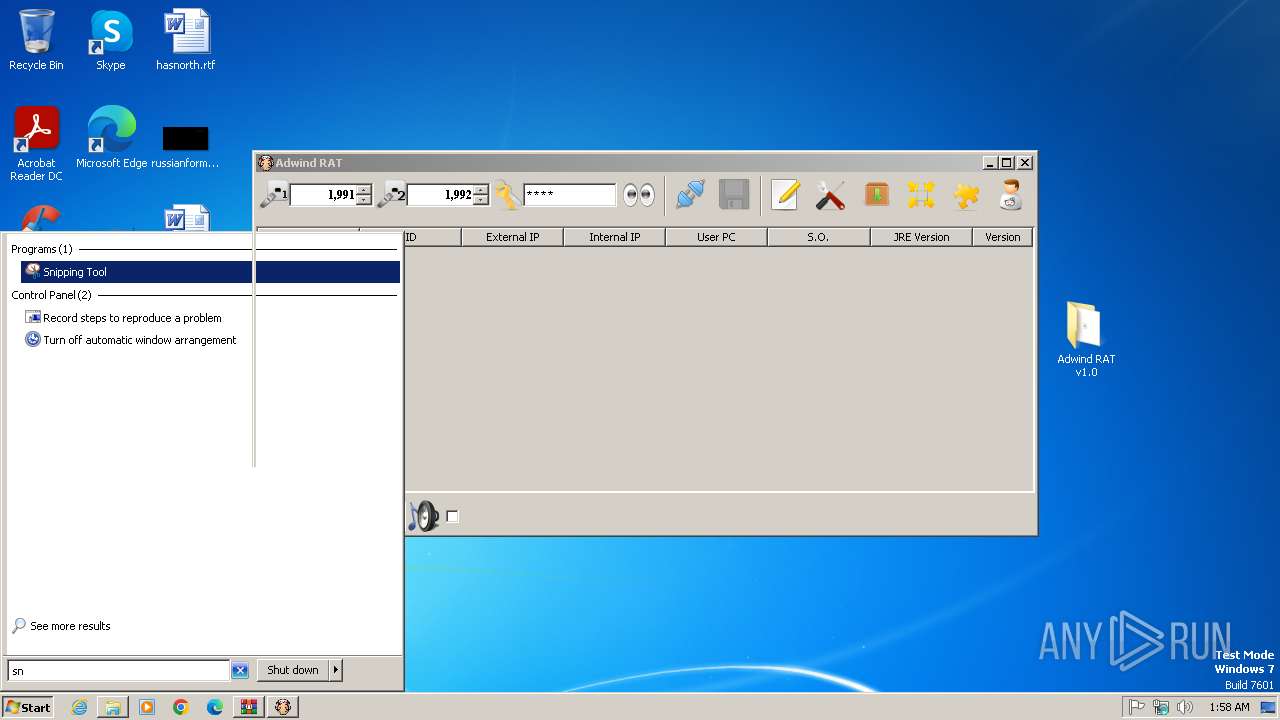Decrease port 2 value with down arrow
This screenshot has width=1280, height=720.
pyautogui.click(x=481, y=200)
